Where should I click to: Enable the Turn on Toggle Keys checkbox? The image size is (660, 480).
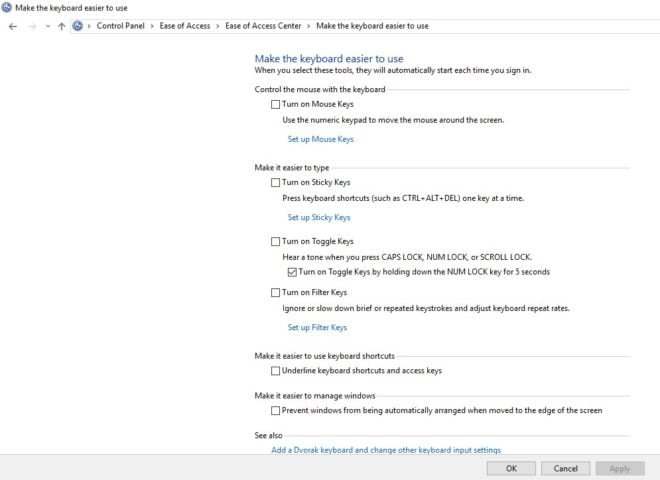[276, 241]
